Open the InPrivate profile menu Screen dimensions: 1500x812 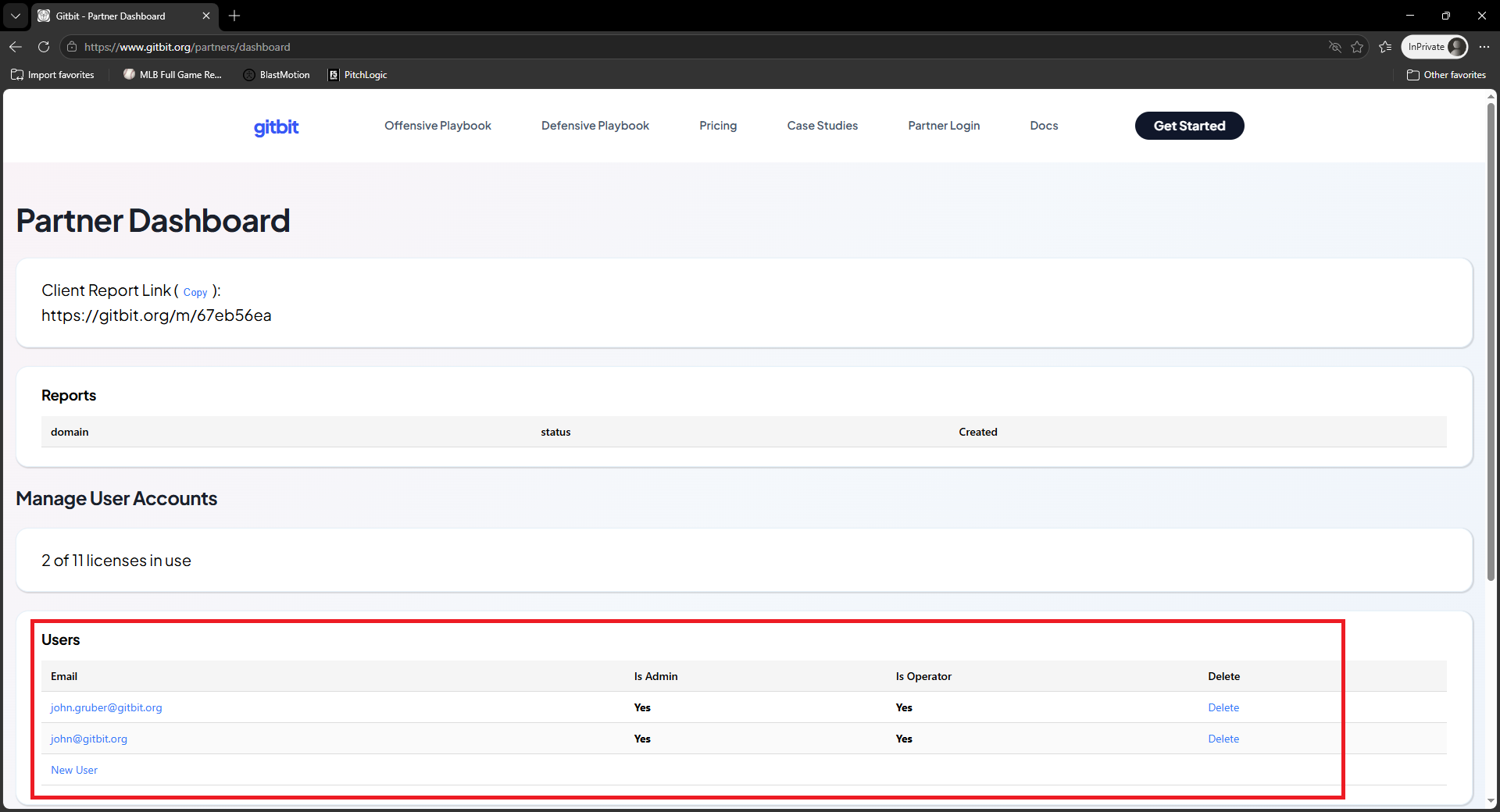pos(1434,47)
